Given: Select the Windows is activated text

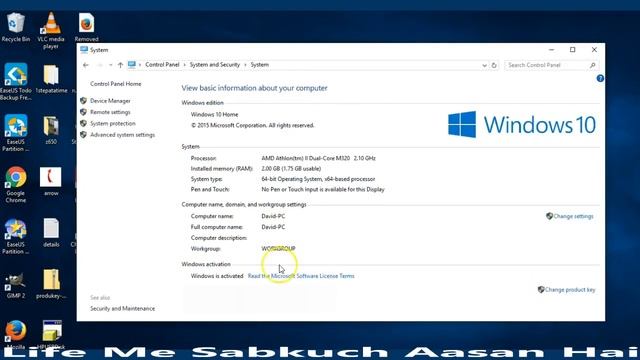Looking at the screenshot, I should click(x=217, y=276).
